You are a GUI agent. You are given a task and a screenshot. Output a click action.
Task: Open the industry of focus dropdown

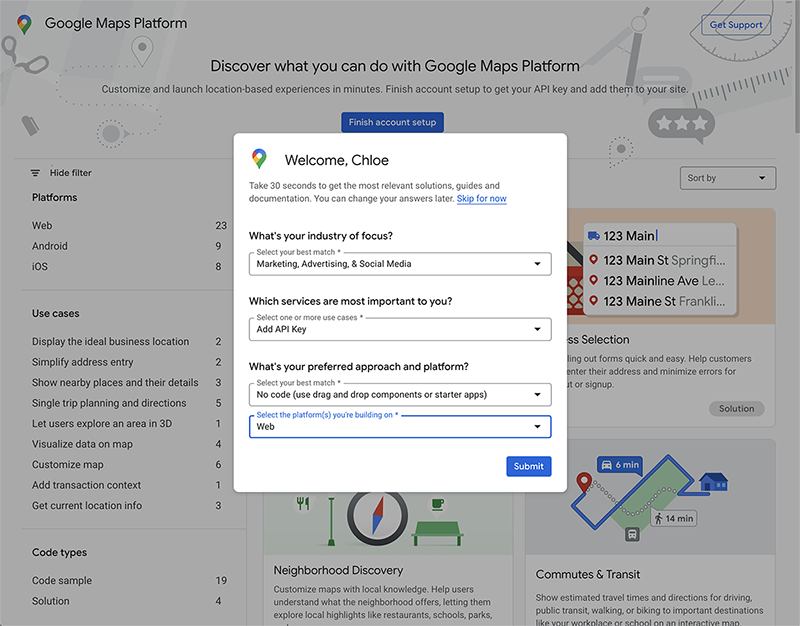(x=400, y=264)
